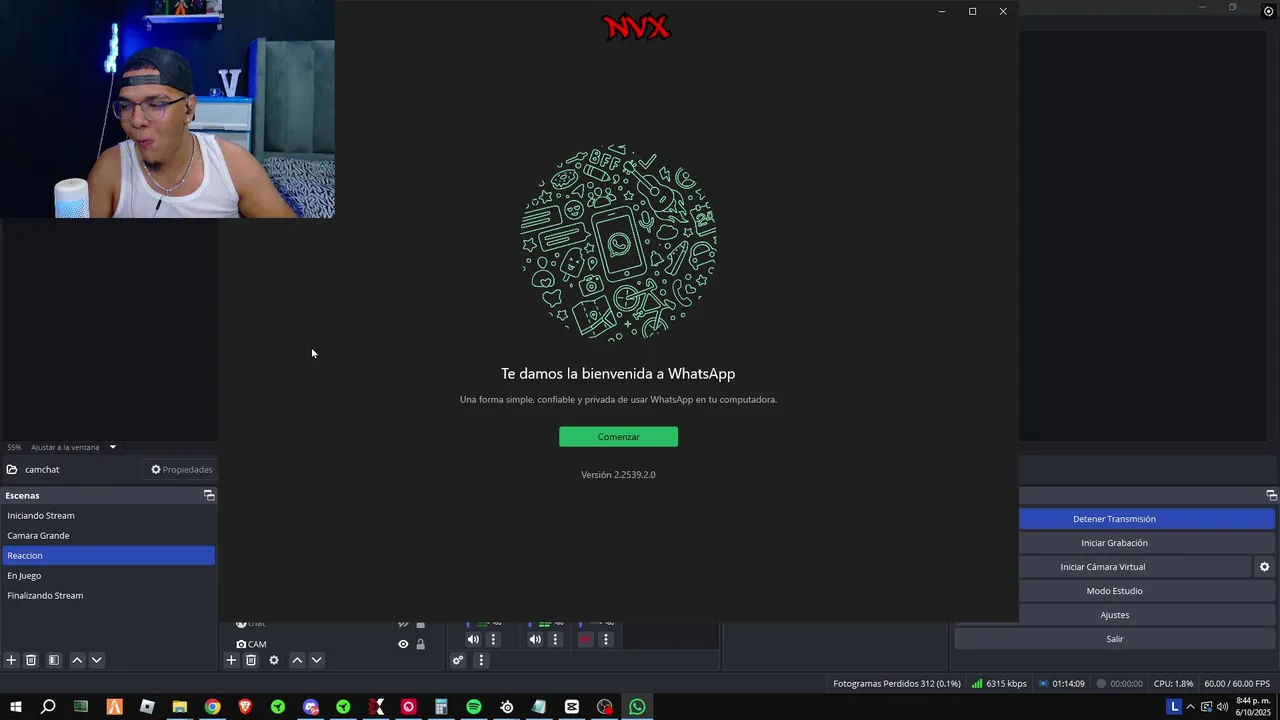Move selected source down

tap(317, 660)
